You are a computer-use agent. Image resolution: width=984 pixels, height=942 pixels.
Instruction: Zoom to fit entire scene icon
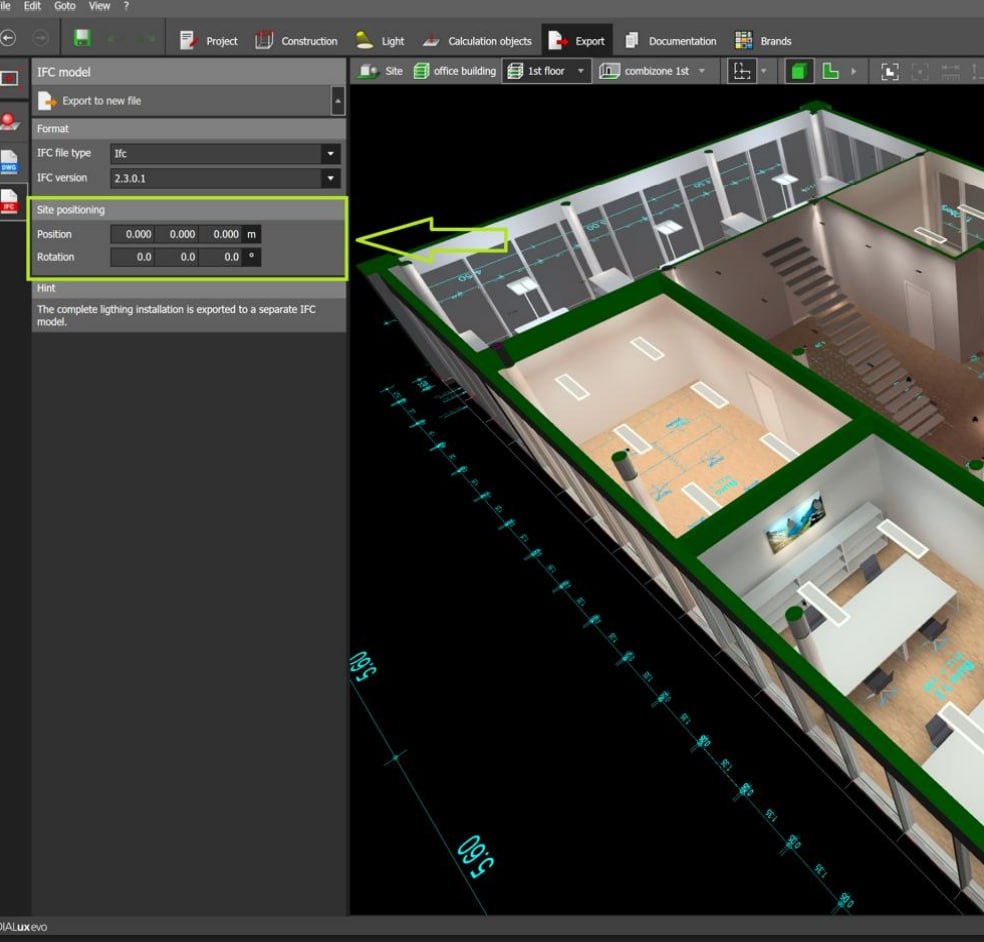click(890, 72)
